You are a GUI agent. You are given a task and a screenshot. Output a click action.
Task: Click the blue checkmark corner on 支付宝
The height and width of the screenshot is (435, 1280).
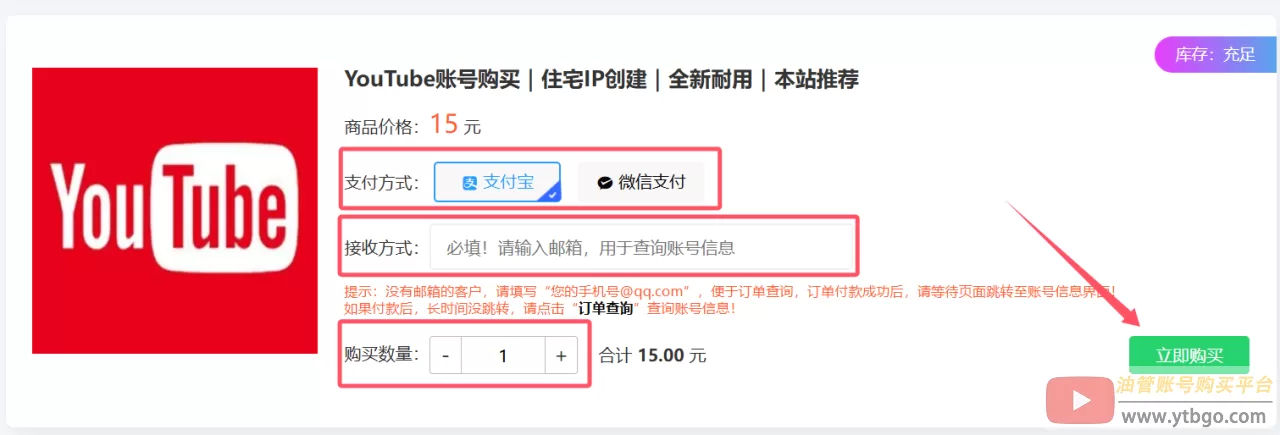[x=552, y=194]
